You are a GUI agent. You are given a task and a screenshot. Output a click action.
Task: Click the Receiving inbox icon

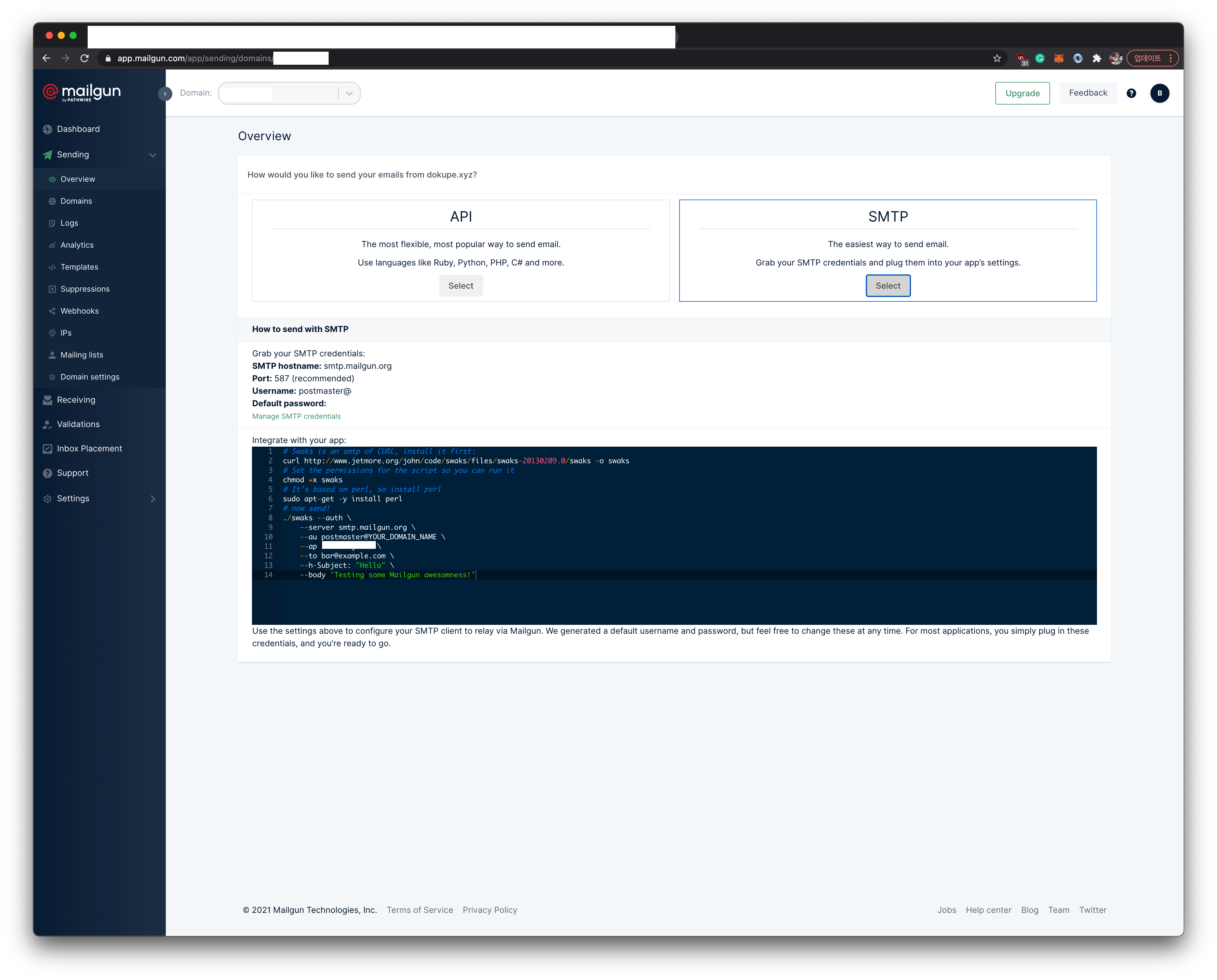coord(48,400)
